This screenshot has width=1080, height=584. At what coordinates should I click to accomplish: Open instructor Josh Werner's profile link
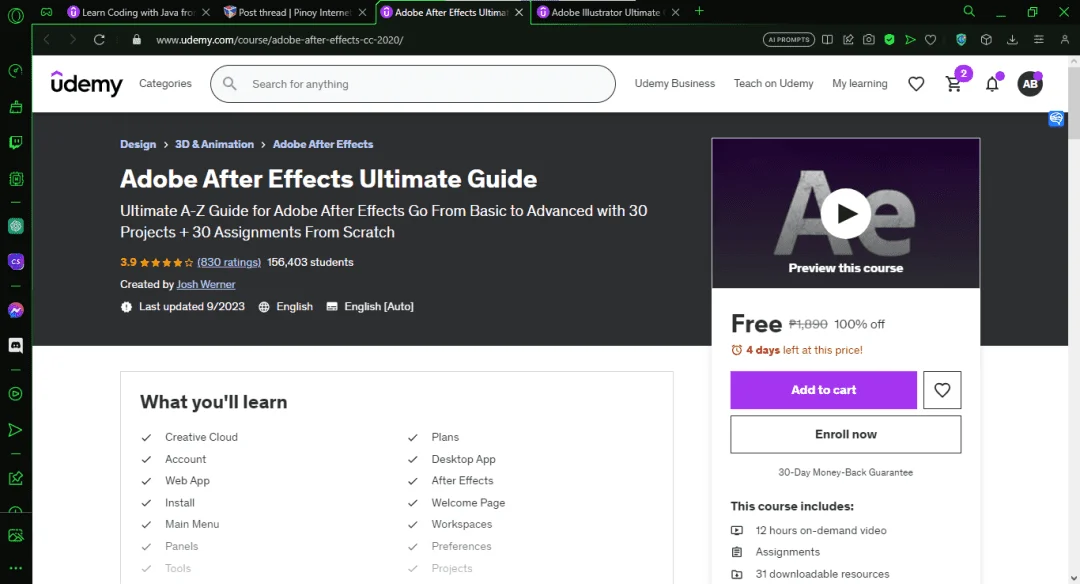tap(206, 284)
